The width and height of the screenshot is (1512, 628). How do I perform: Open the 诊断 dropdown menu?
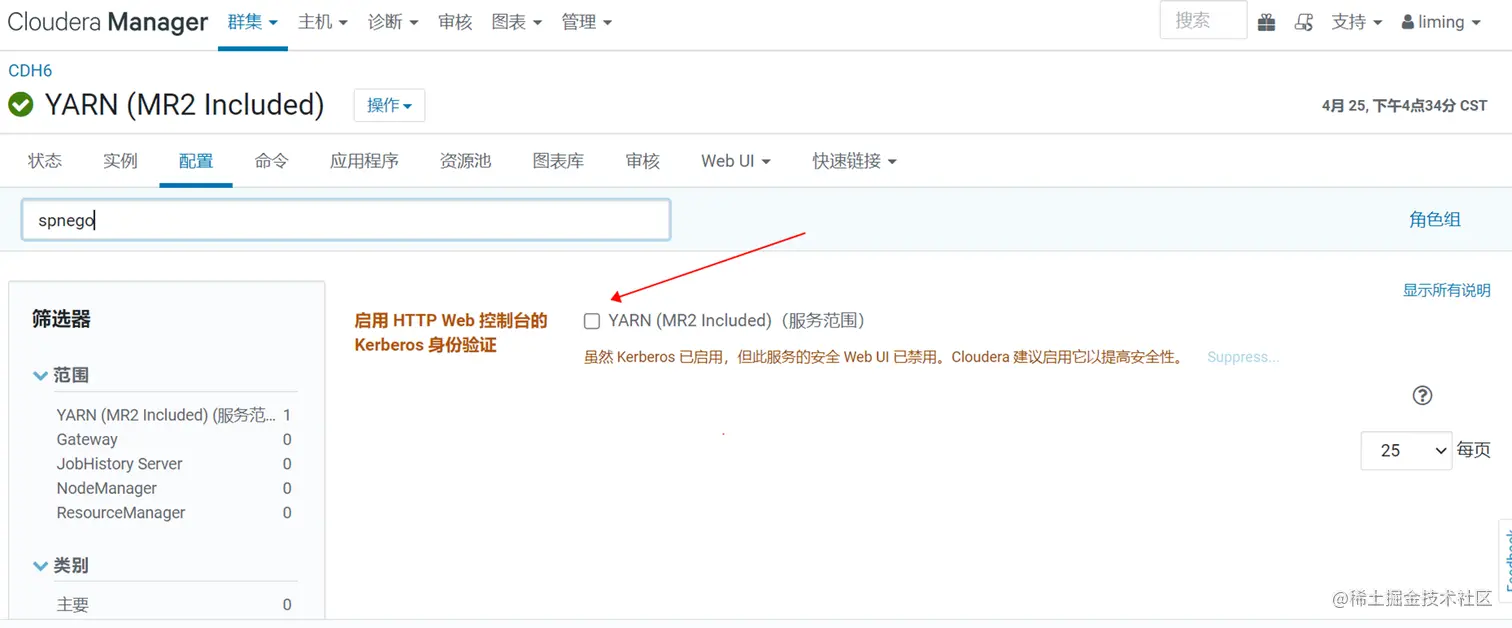(393, 22)
